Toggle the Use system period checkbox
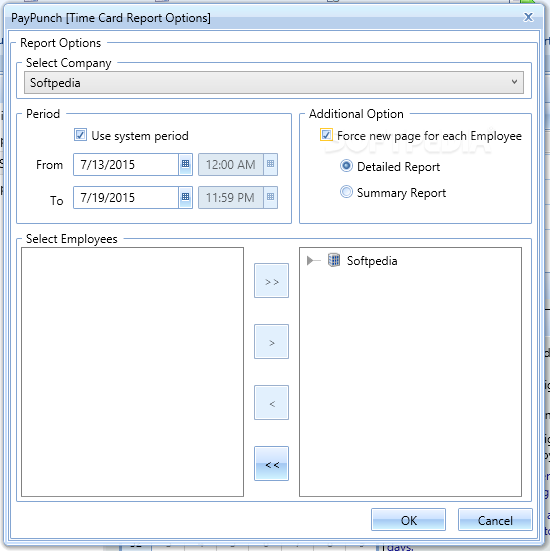The height and width of the screenshot is (551, 550). pos(80,135)
